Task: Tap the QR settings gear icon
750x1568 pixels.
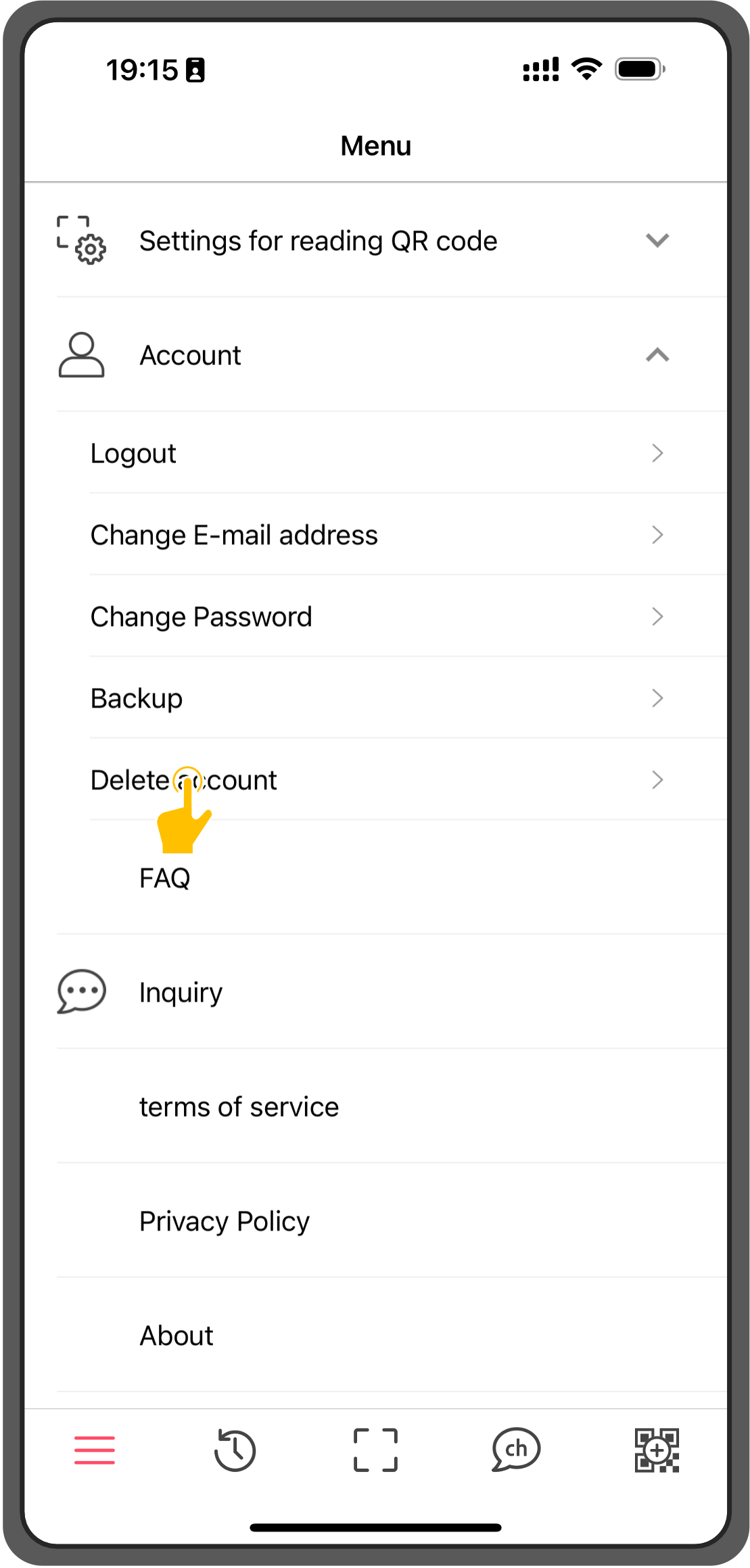Action: click(x=81, y=240)
